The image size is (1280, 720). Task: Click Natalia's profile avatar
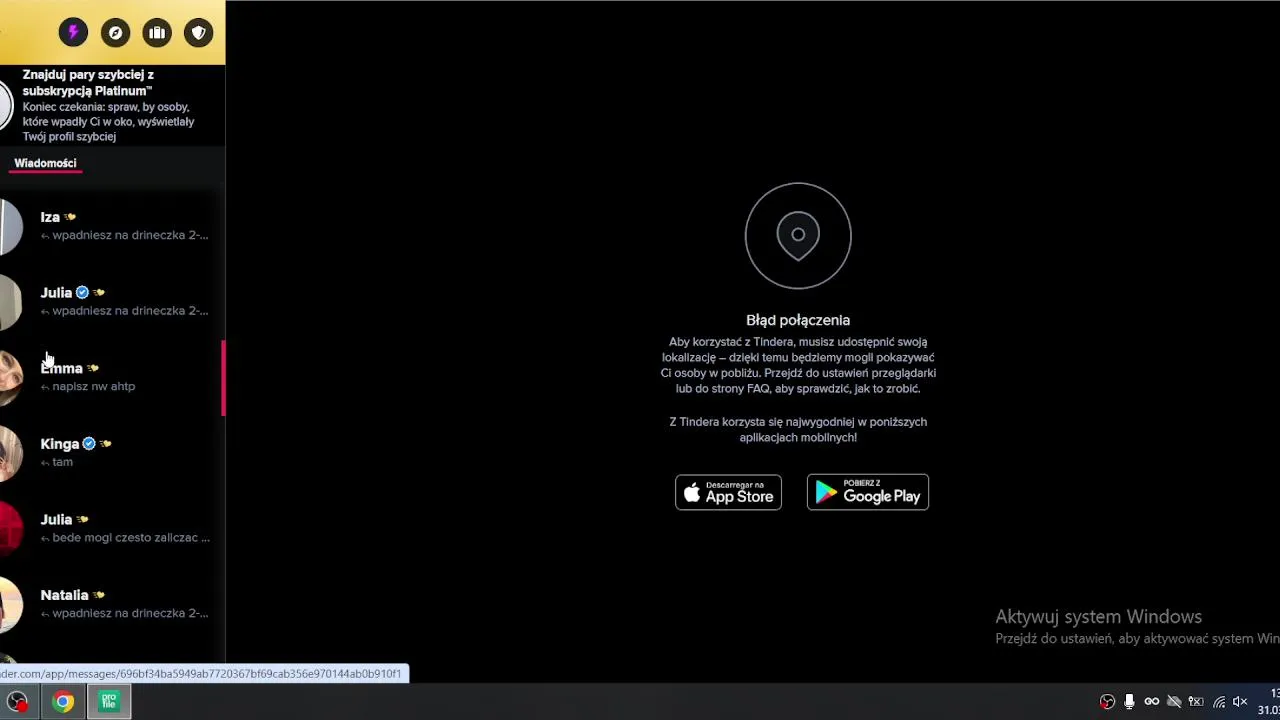pos(10,604)
